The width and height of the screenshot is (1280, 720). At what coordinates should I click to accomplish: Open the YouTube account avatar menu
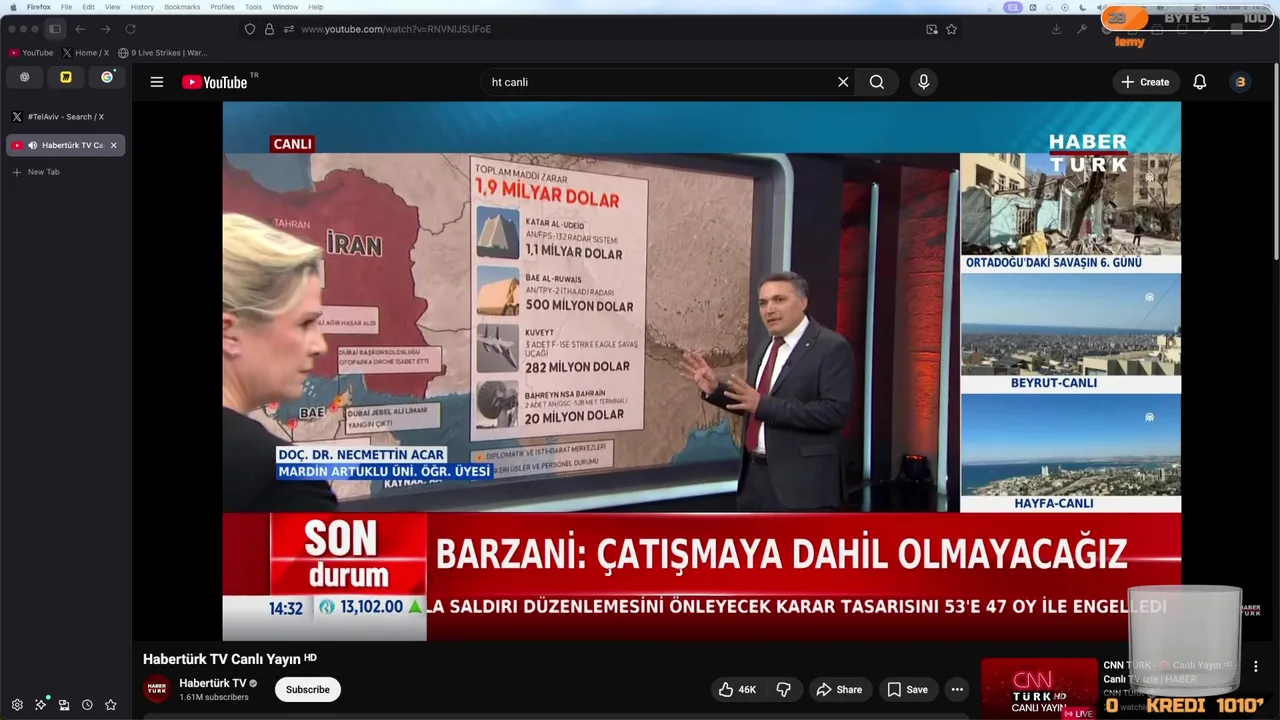(1240, 82)
